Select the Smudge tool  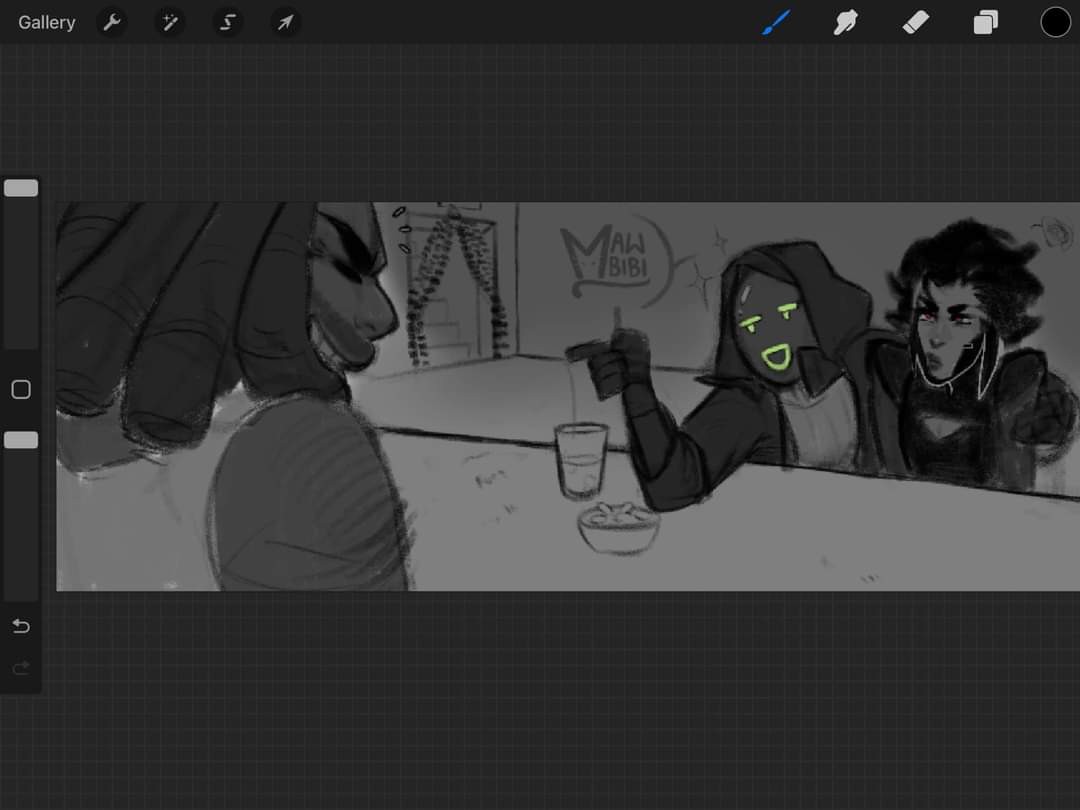(x=846, y=23)
